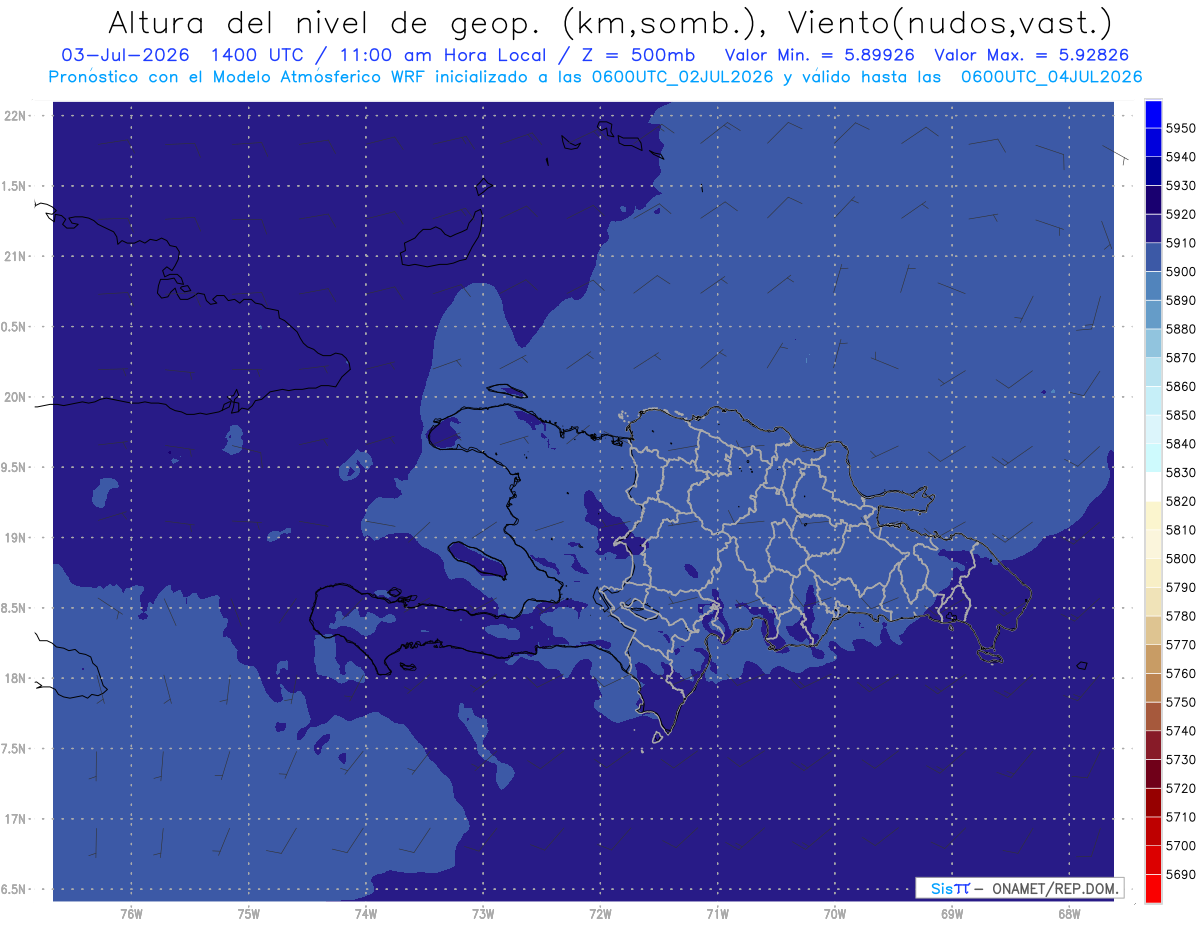1200x927 pixels.
Task: Click the "5840" legend value
Action: coord(1181,444)
